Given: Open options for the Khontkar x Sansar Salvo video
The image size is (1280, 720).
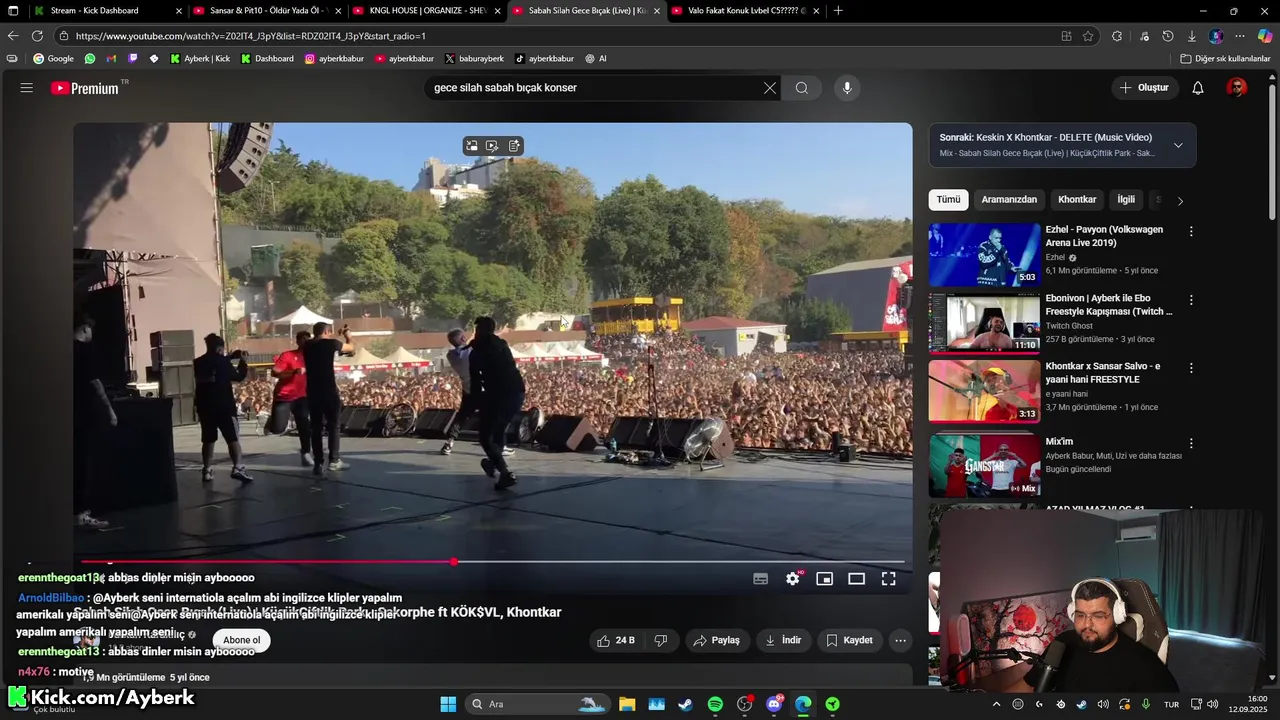Looking at the screenshot, I should pos(1191,367).
